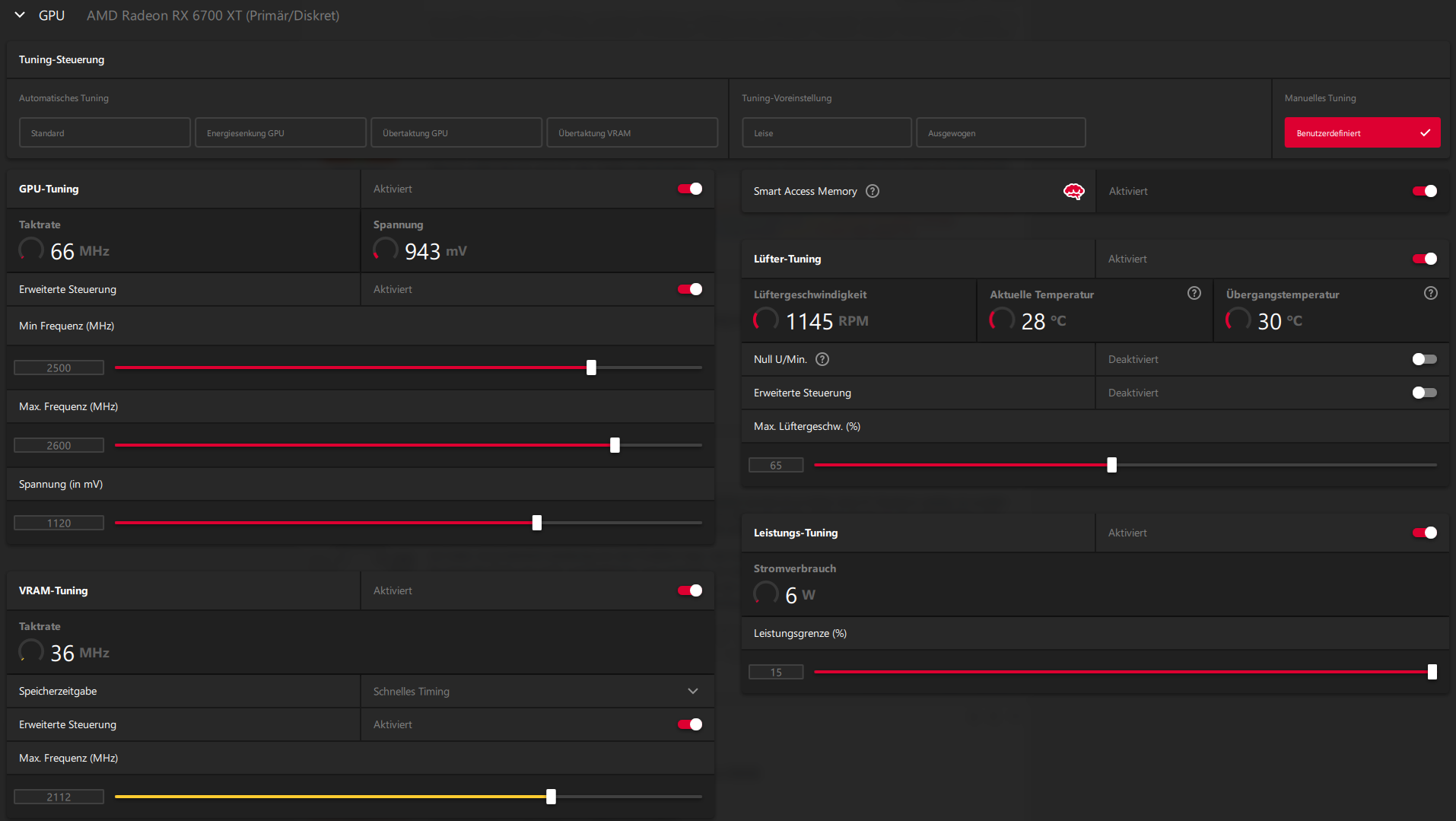This screenshot has height=821, width=1456.
Task: Click the Aktuelle Temperatur help icon
Action: [x=1194, y=293]
